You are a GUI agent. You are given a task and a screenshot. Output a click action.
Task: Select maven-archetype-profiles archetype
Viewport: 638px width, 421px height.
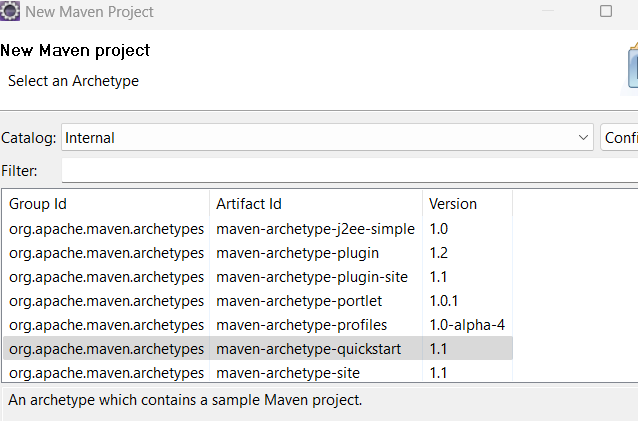tap(258, 325)
